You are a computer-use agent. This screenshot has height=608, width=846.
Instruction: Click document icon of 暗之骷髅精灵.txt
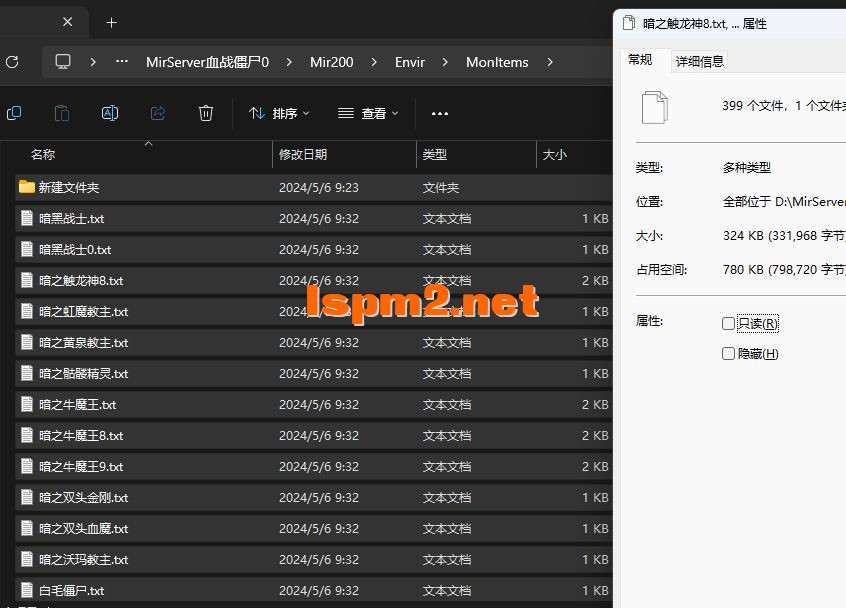(26, 373)
